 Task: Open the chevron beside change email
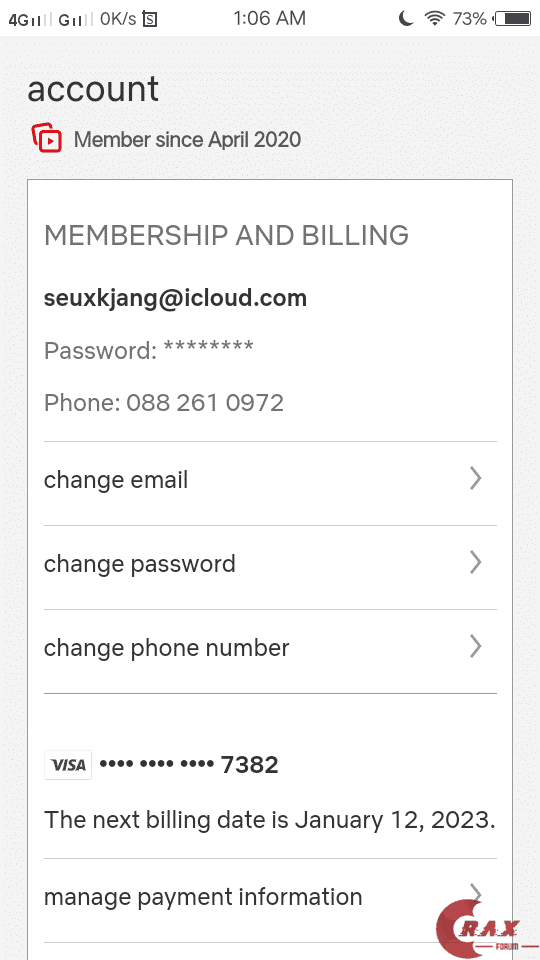pos(476,479)
